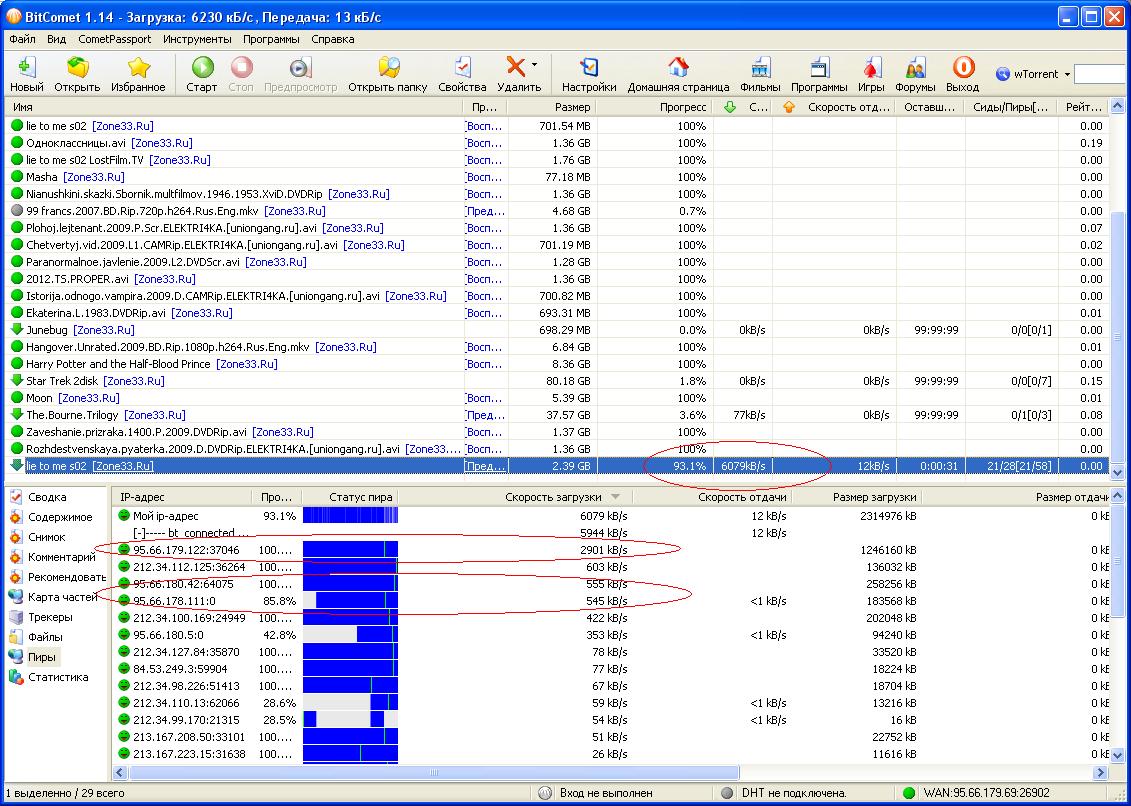This screenshot has height=806, width=1131.
Task: Select peer 212.34.112.125:36264
Action: (612, 567)
